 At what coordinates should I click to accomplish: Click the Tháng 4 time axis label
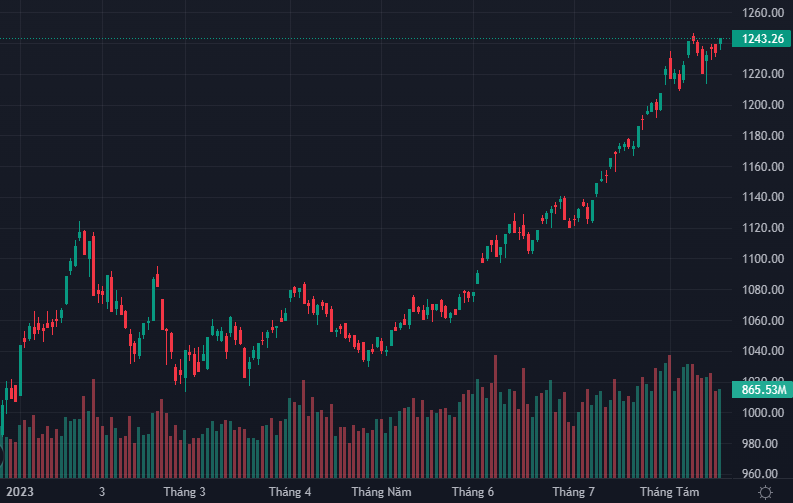[x=290, y=492]
